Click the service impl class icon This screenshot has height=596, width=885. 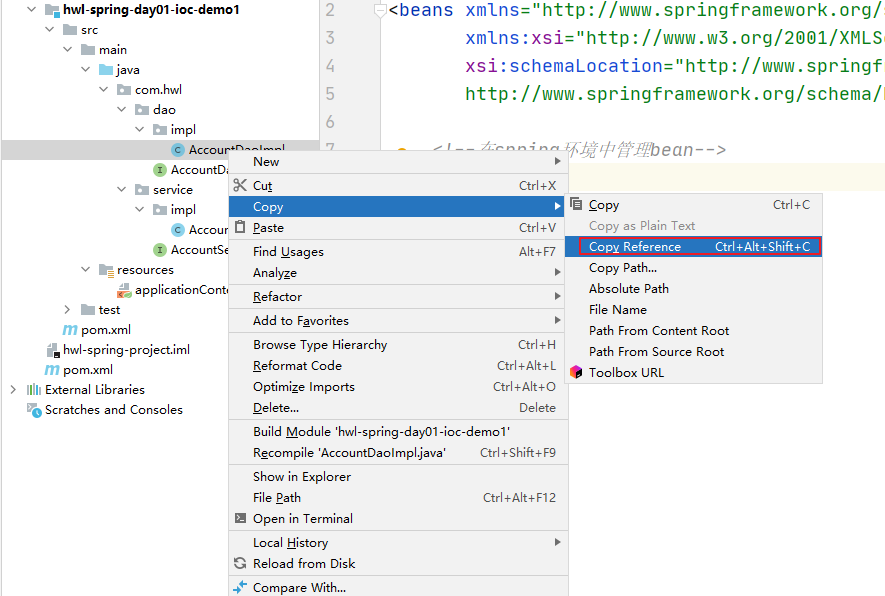[x=178, y=230]
